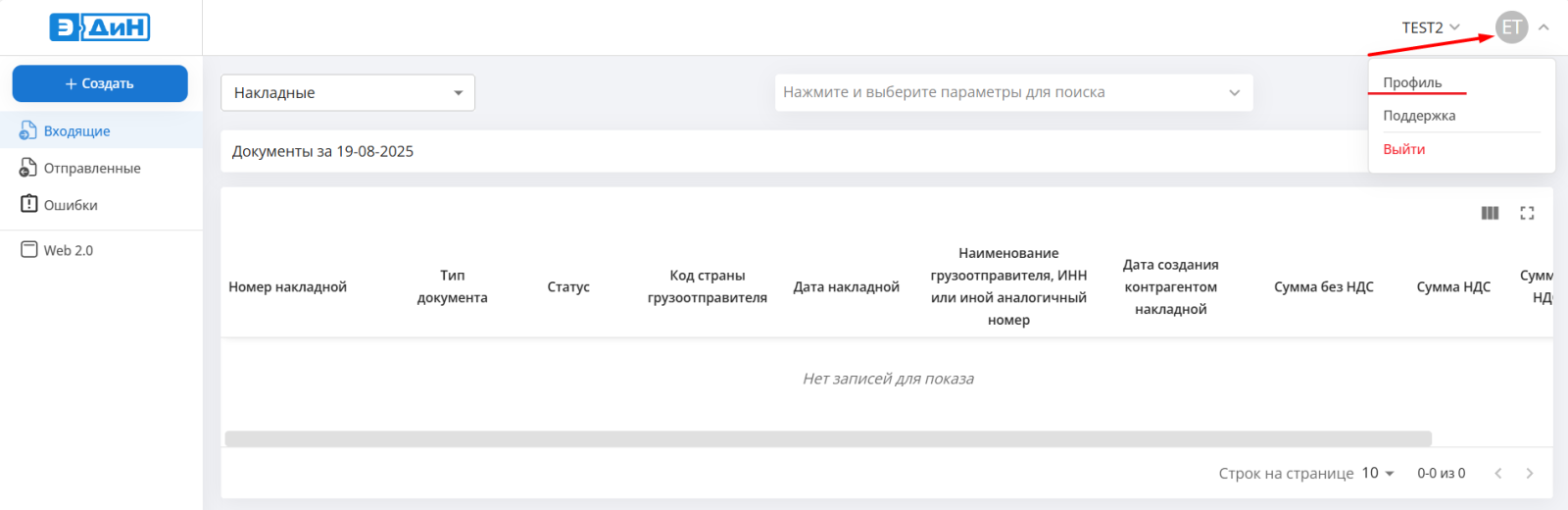Select Поддержка in user menu
This screenshot has height=510, width=1568.
[1419, 116]
